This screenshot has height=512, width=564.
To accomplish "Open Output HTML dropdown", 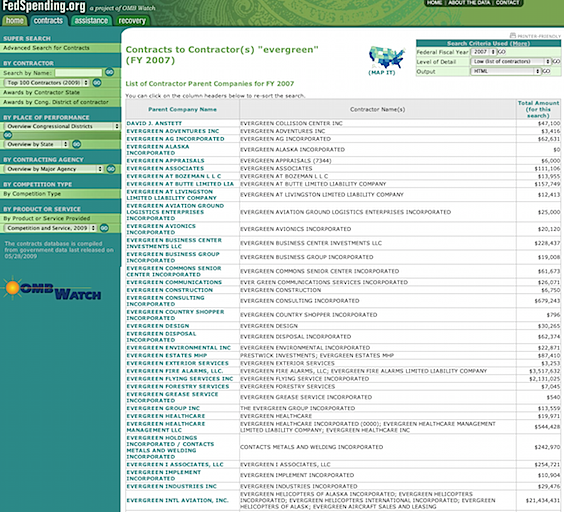I will 506,71.
